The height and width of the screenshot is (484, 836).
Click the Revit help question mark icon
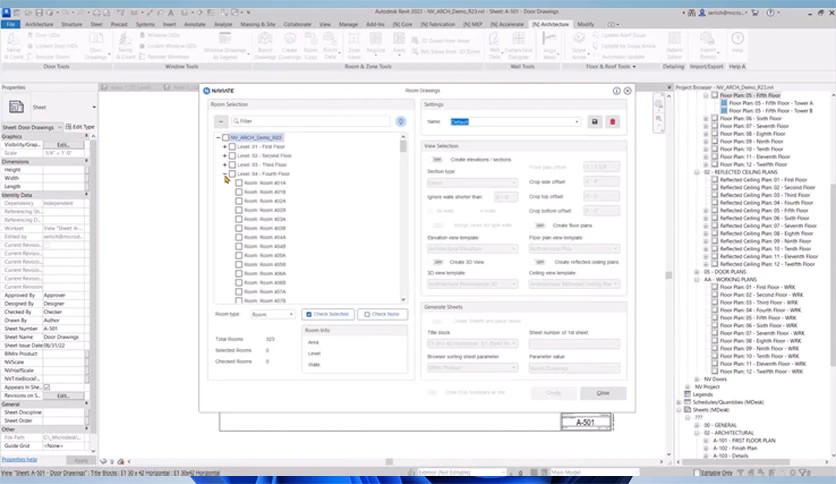tap(770, 12)
